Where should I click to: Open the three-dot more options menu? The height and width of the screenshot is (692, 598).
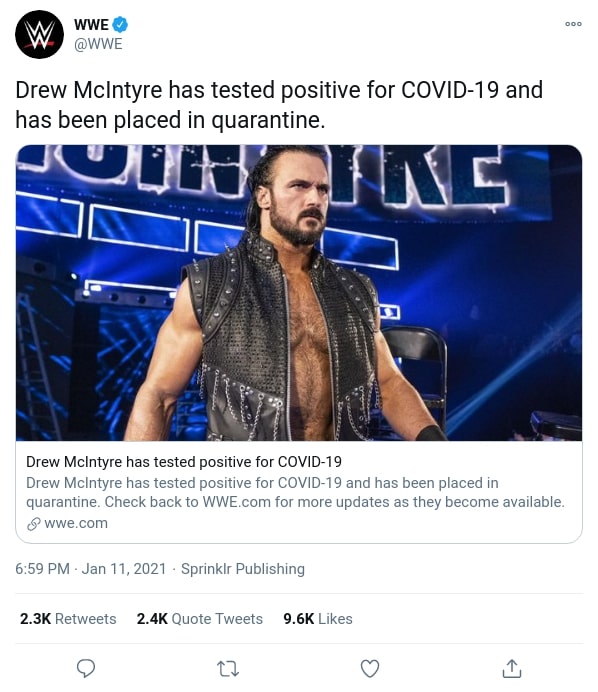[x=573, y=24]
